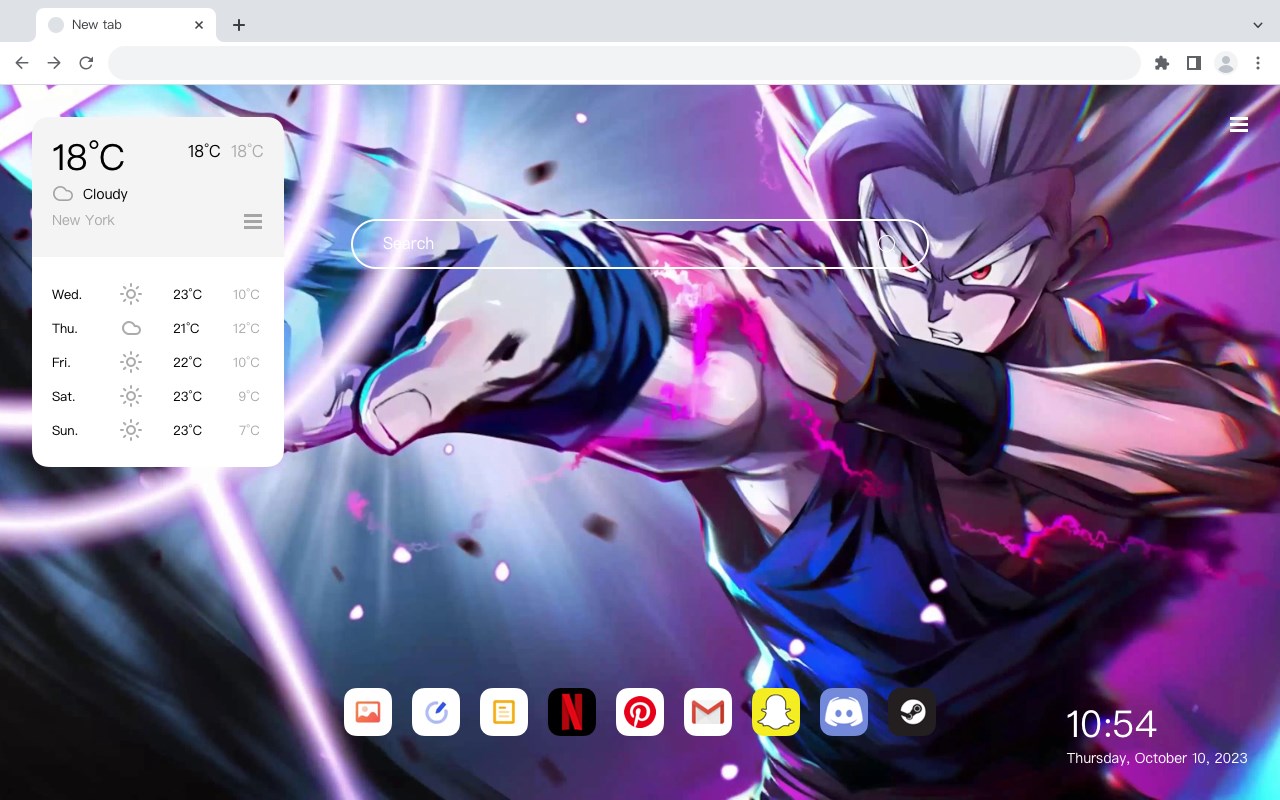Go back to previous page

point(22,63)
